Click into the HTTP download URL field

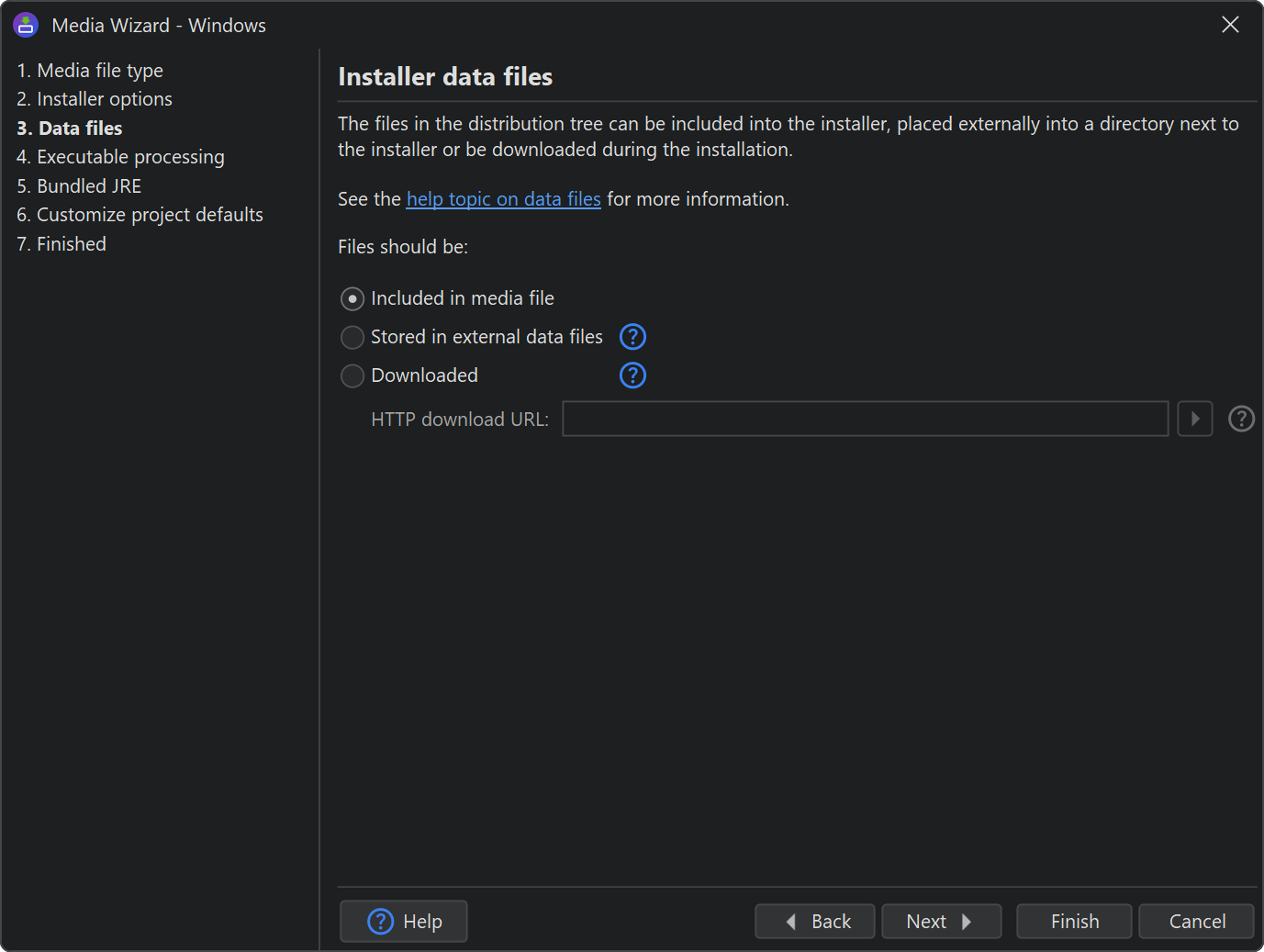[864, 419]
